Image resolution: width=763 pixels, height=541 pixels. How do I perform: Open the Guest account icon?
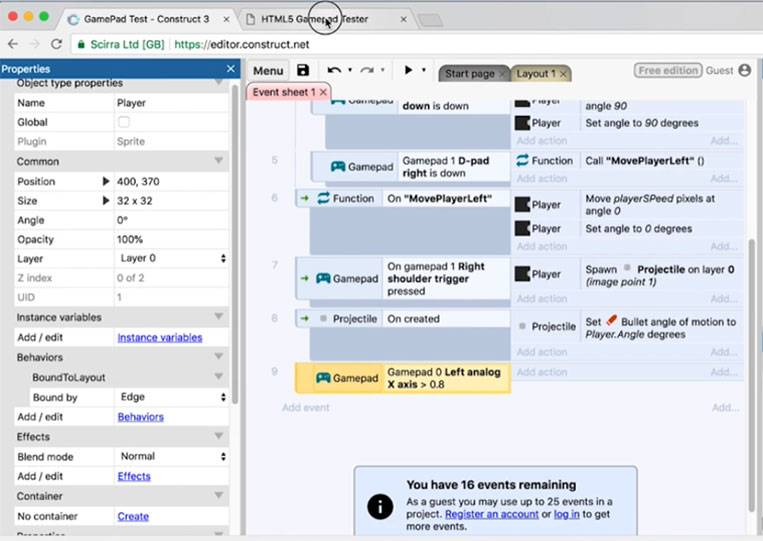pyautogui.click(x=745, y=70)
